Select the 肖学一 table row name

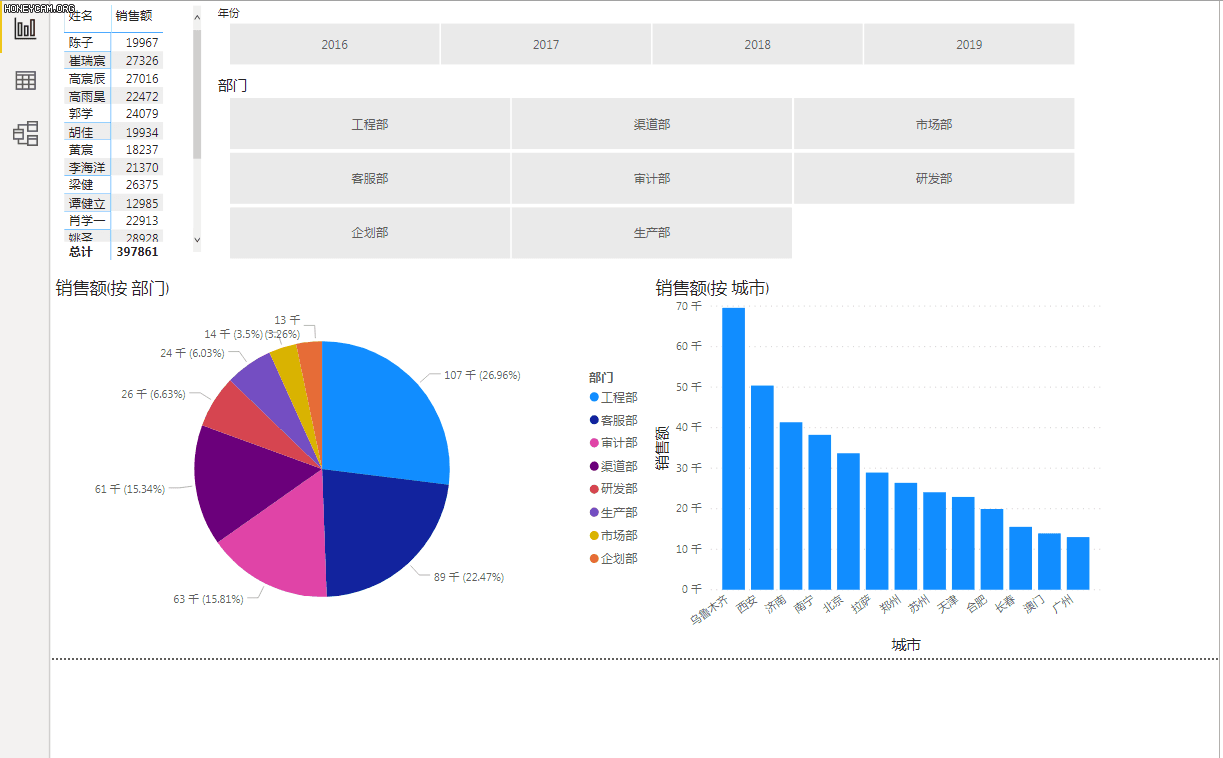(87, 221)
